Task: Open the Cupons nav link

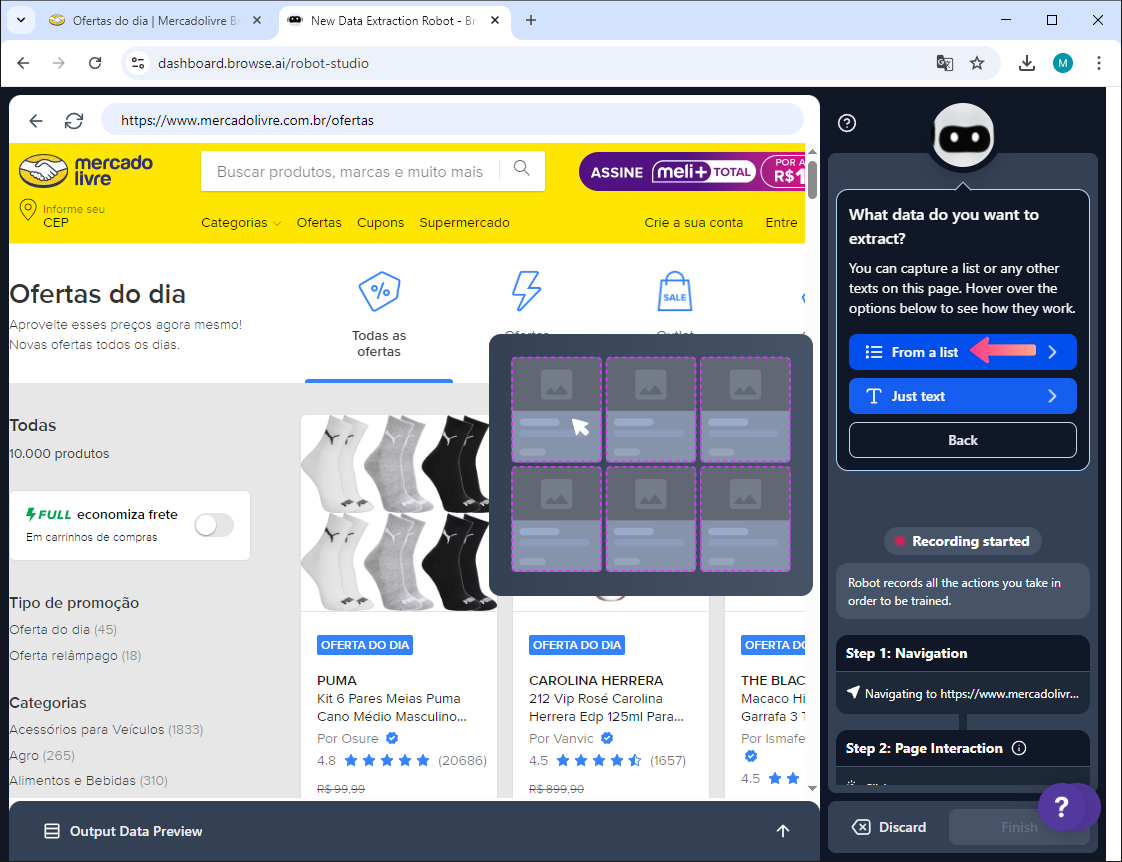Action: point(381,222)
